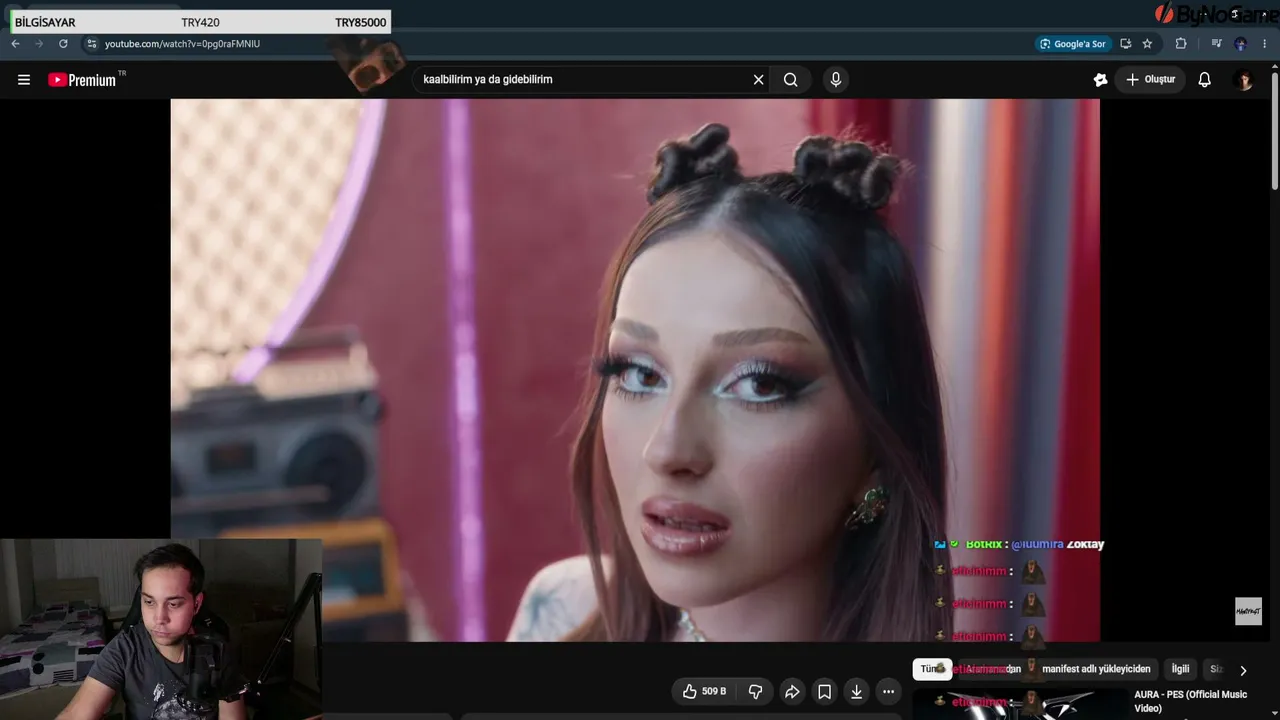Open the YouTube guide hamburger menu
The height and width of the screenshot is (720, 1280).
pyautogui.click(x=24, y=80)
